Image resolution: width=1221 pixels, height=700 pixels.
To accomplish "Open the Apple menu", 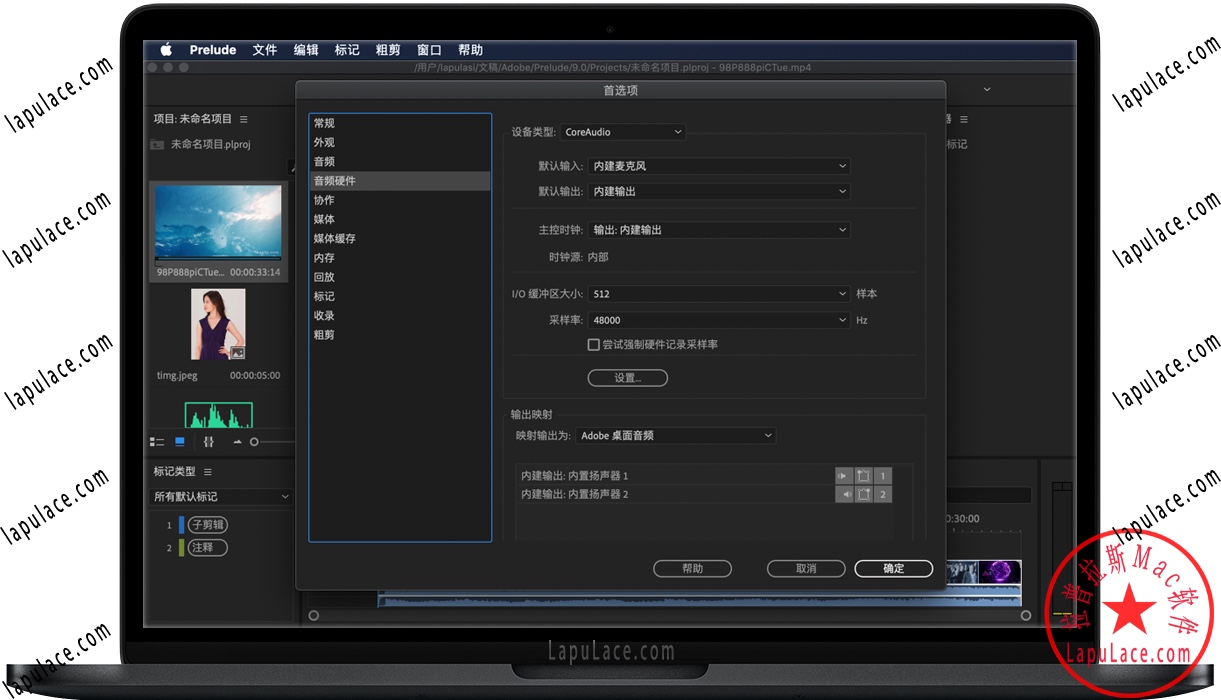I will pyautogui.click(x=166, y=49).
